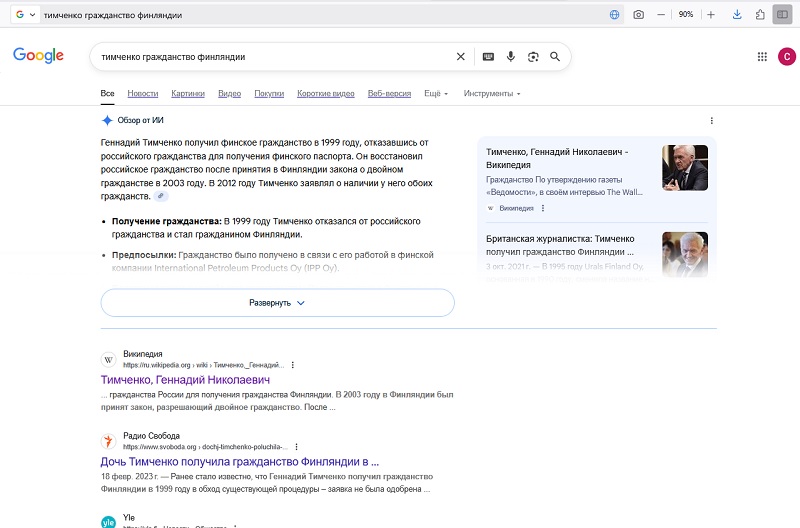Switch to the Короткие видео tab
The width and height of the screenshot is (800, 528).
[x=326, y=93]
